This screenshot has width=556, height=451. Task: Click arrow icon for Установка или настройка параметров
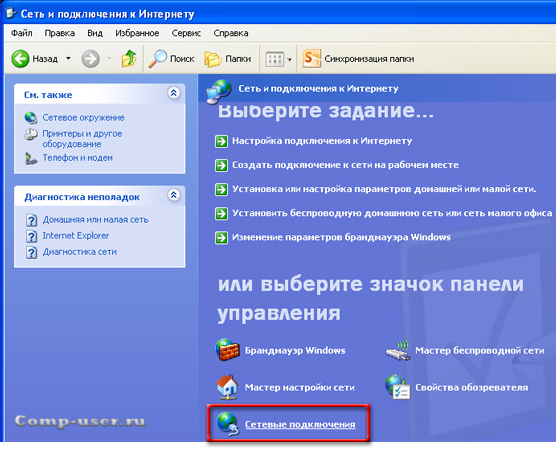click(221, 189)
